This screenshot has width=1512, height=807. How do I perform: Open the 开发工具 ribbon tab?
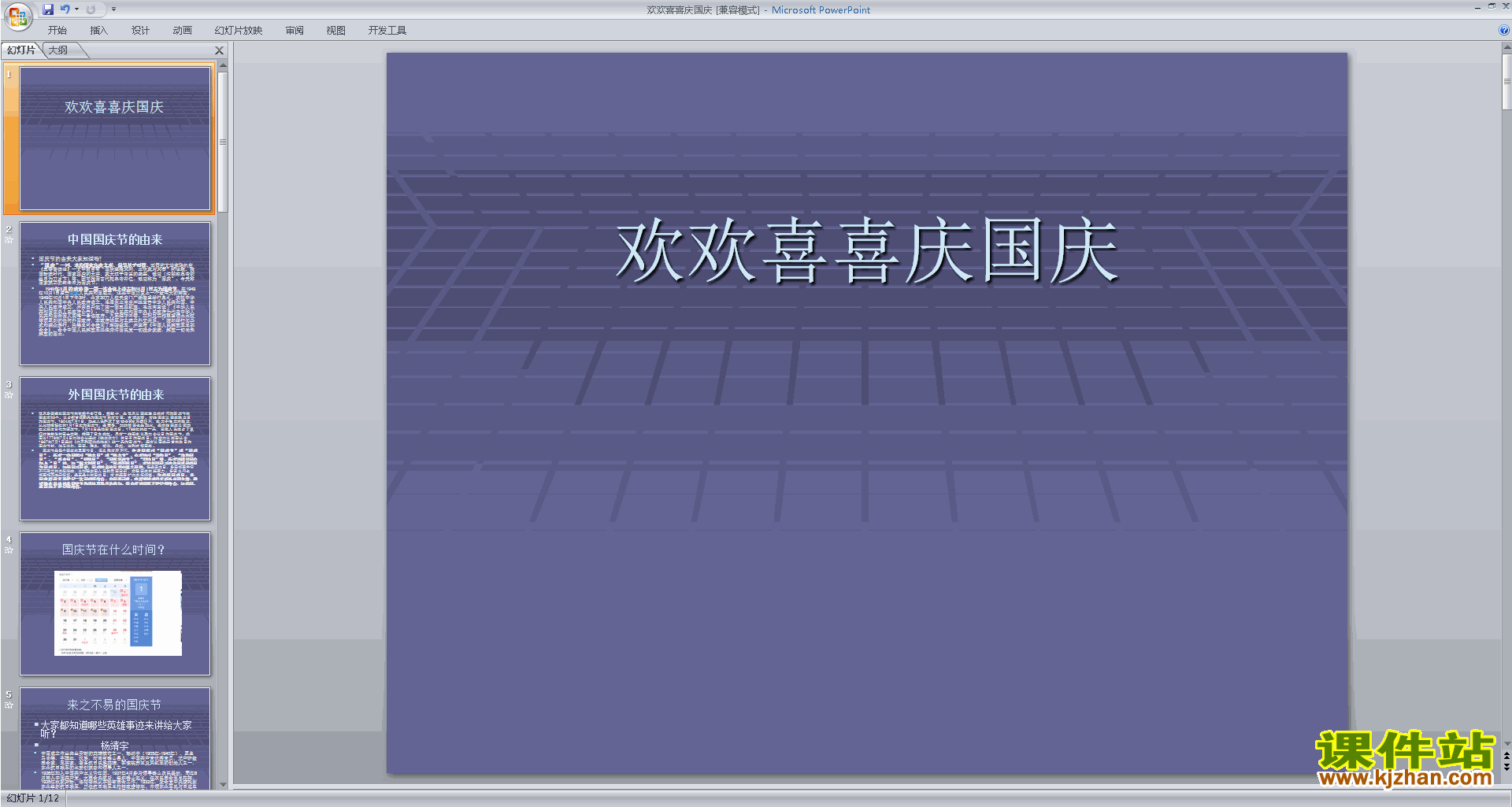click(x=387, y=30)
